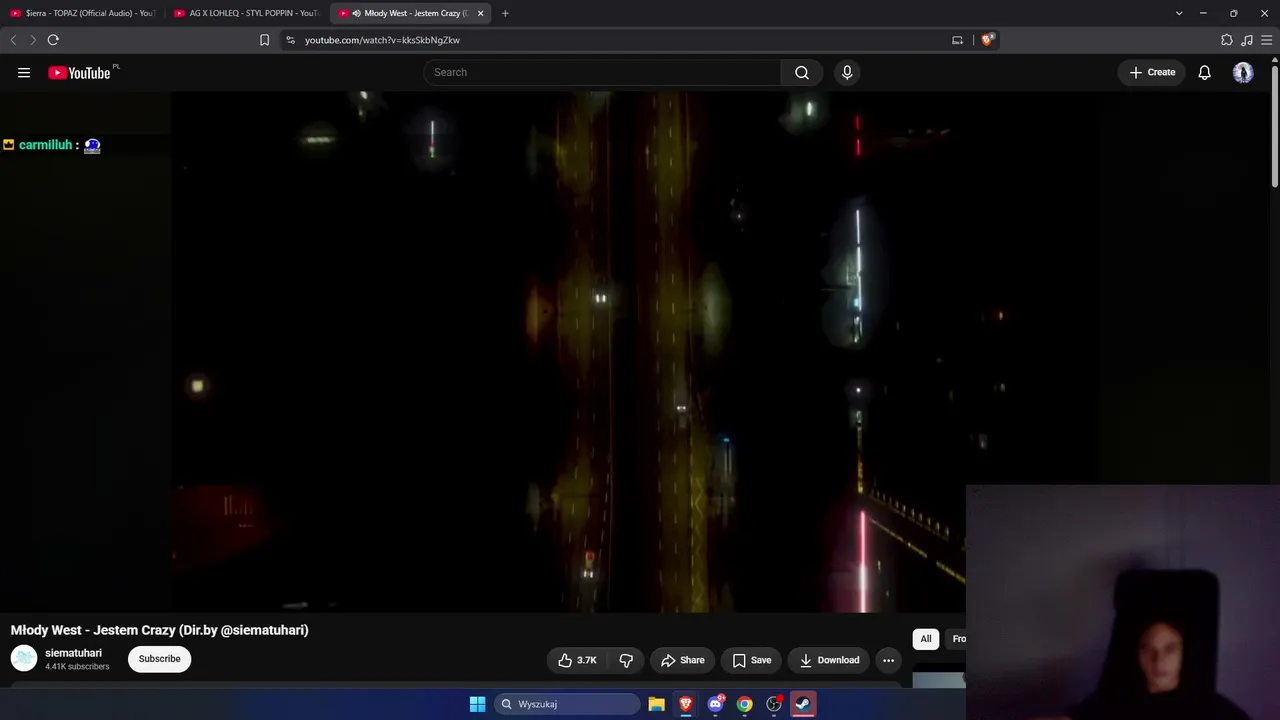The height and width of the screenshot is (720, 1280).
Task: Go forward in browser history
Action: click(33, 40)
